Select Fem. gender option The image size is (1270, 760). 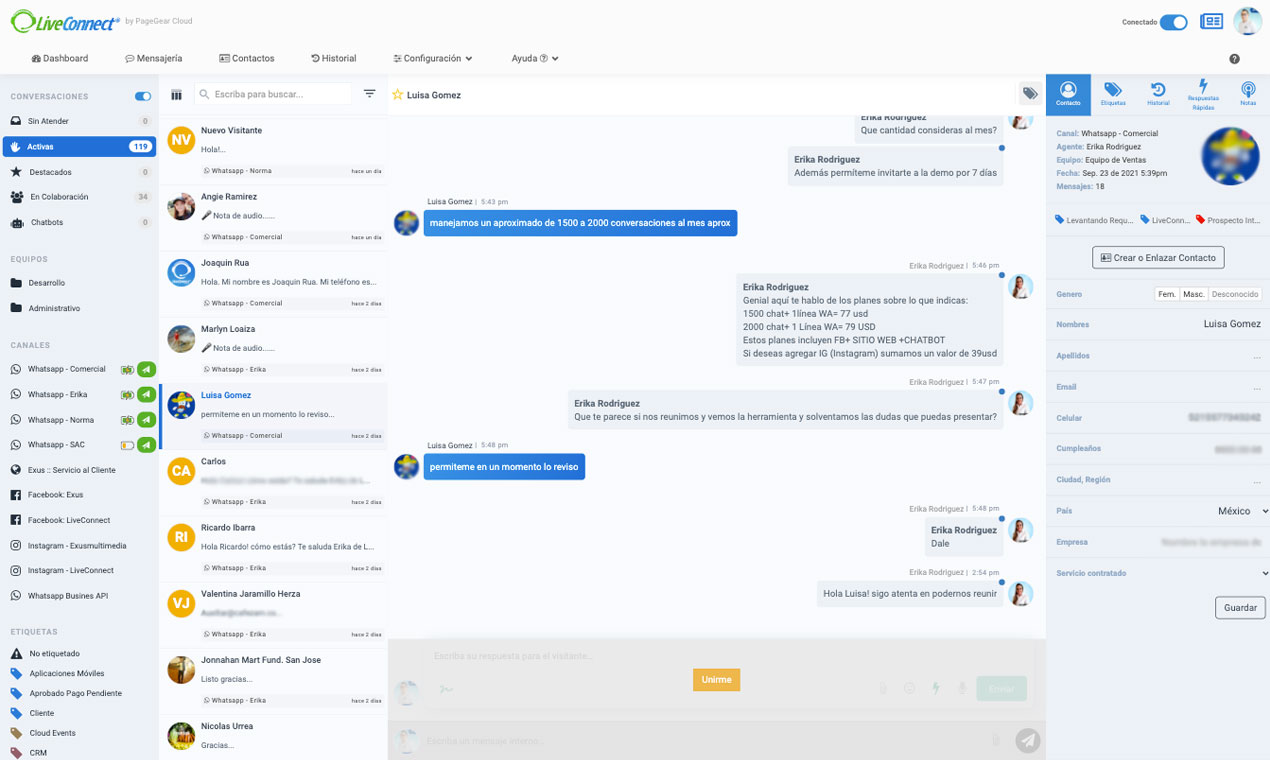click(x=1166, y=294)
